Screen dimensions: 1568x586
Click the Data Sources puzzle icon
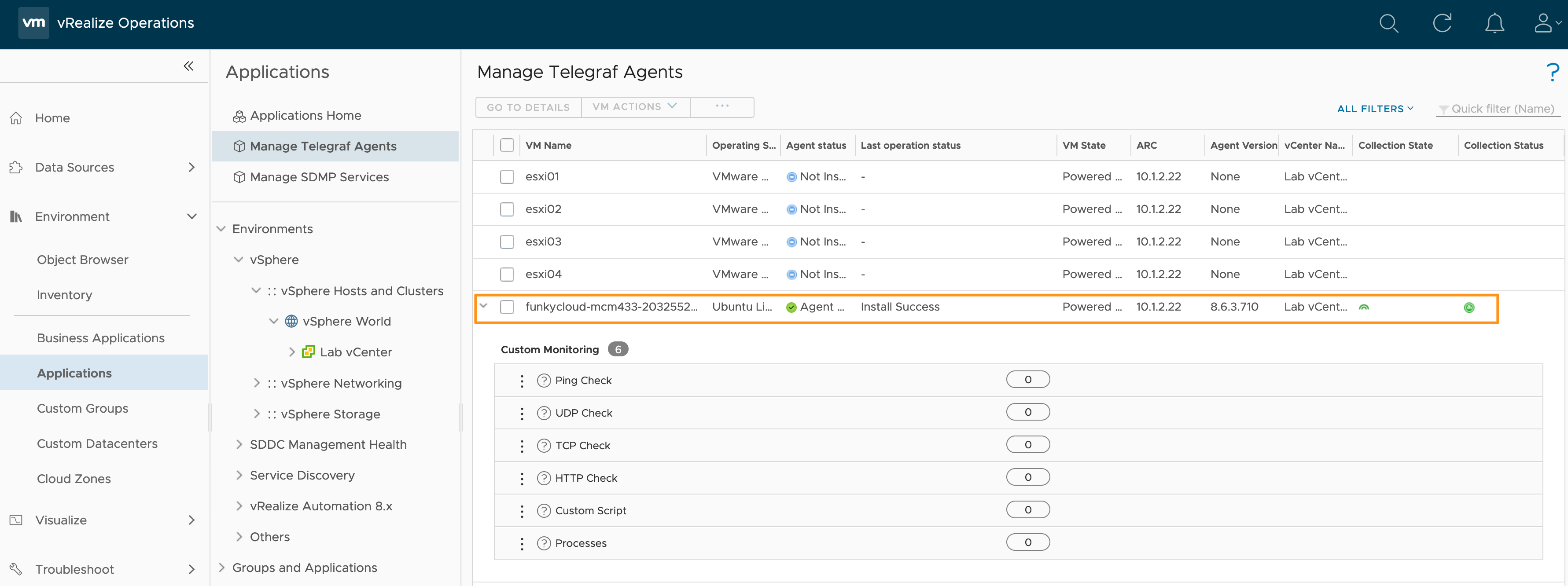click(x=16, y=167)
